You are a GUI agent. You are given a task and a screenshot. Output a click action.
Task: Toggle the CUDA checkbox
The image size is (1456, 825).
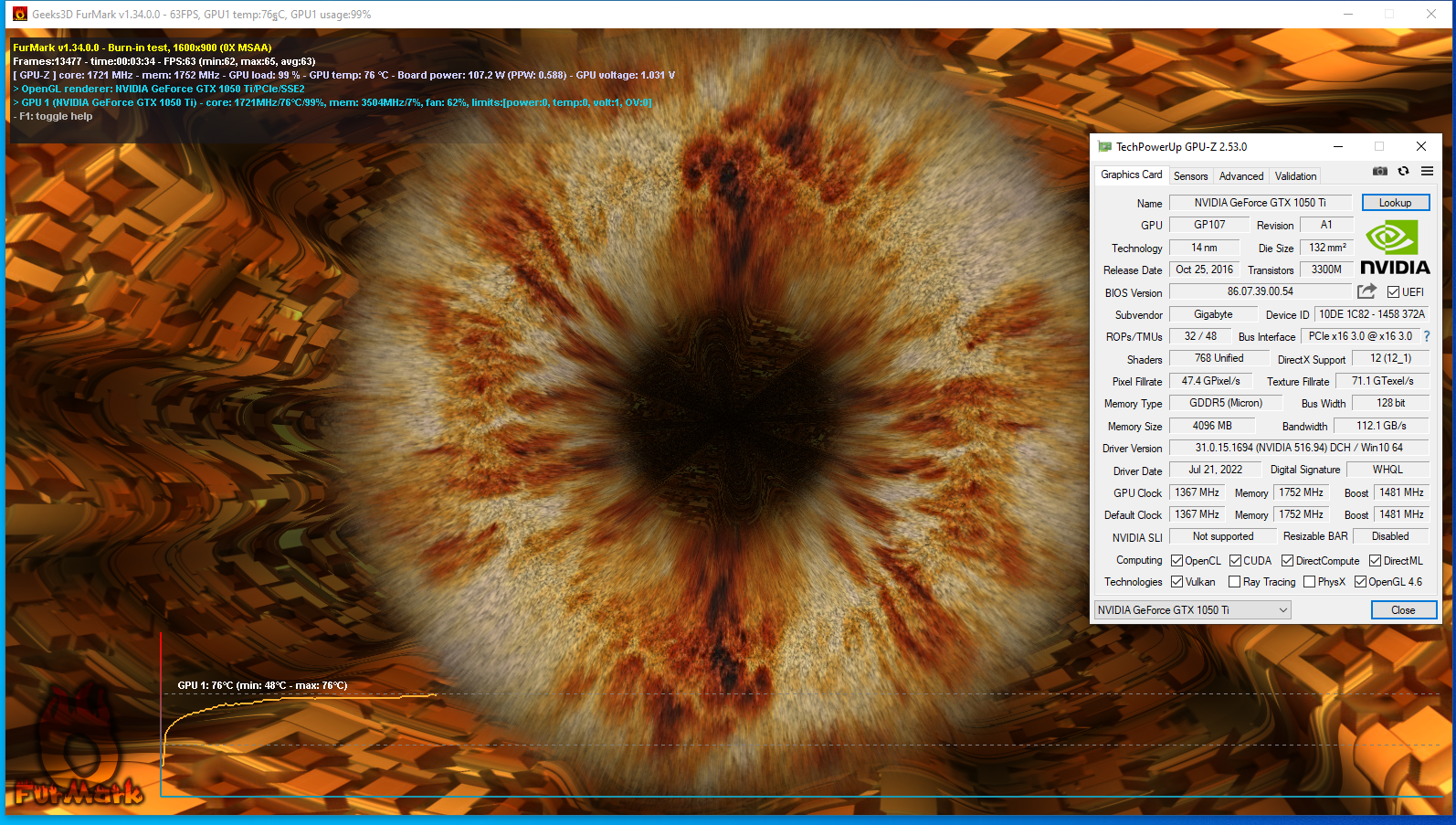1235,561
